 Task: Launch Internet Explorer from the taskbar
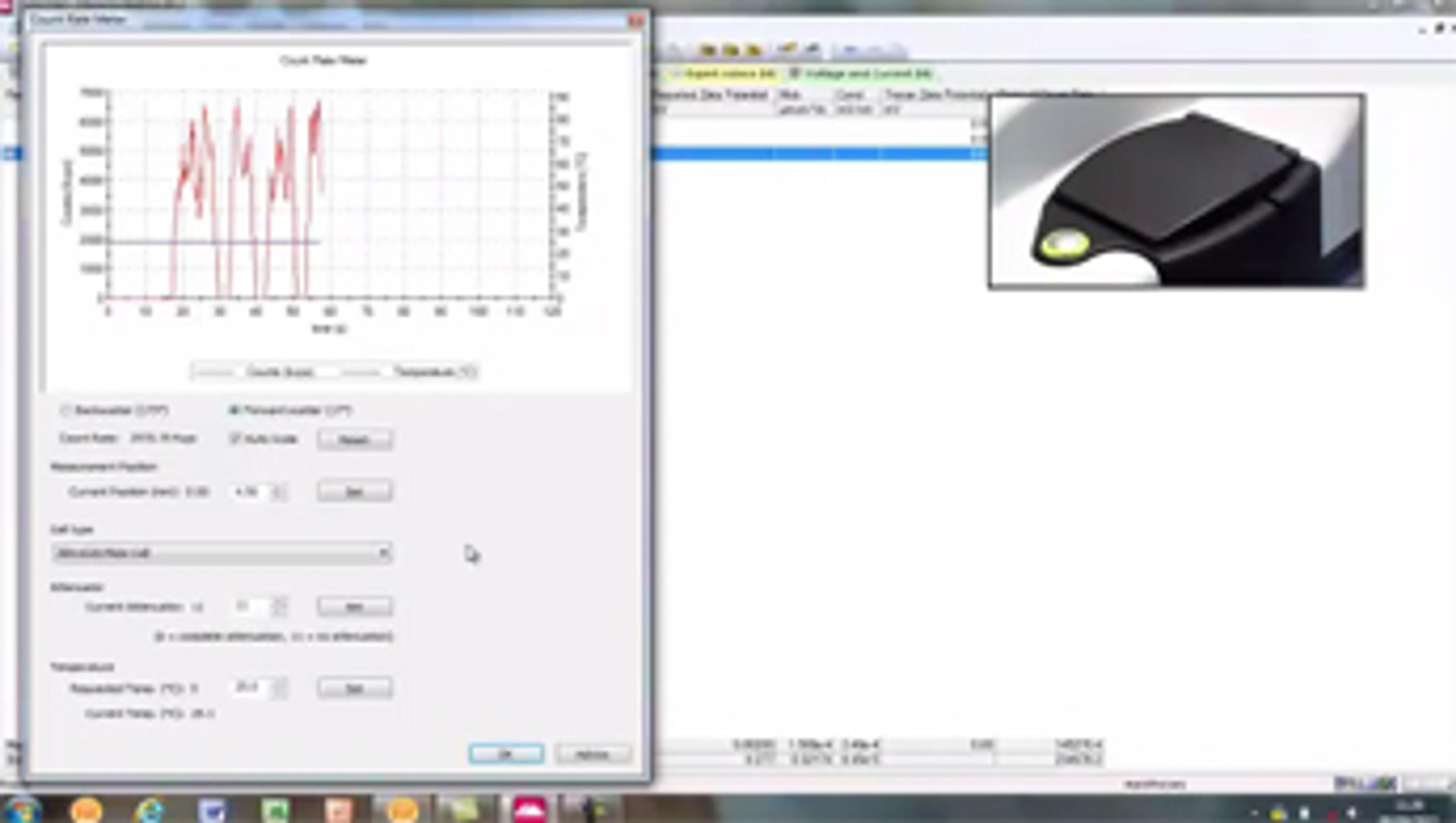point(151,809)
